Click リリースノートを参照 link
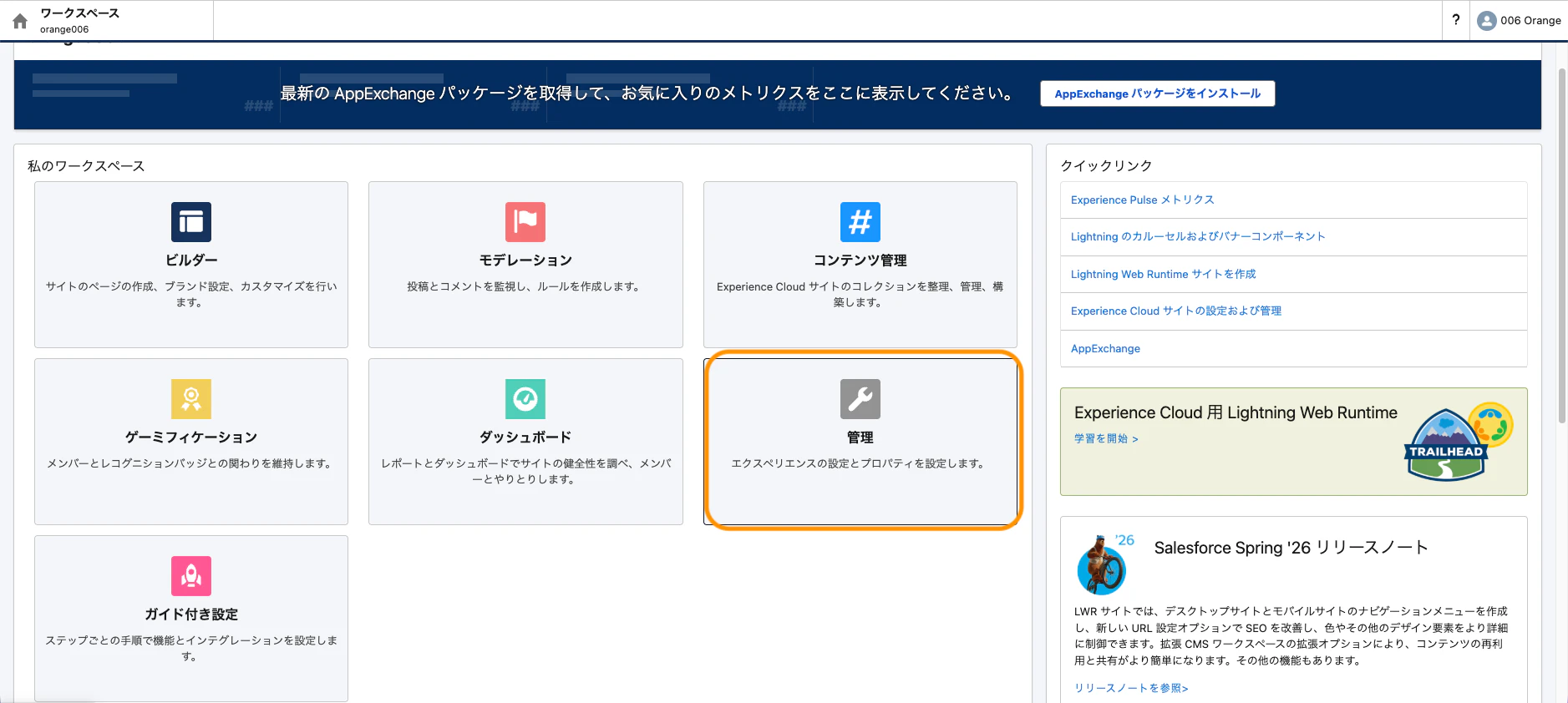 [1131, 688]
